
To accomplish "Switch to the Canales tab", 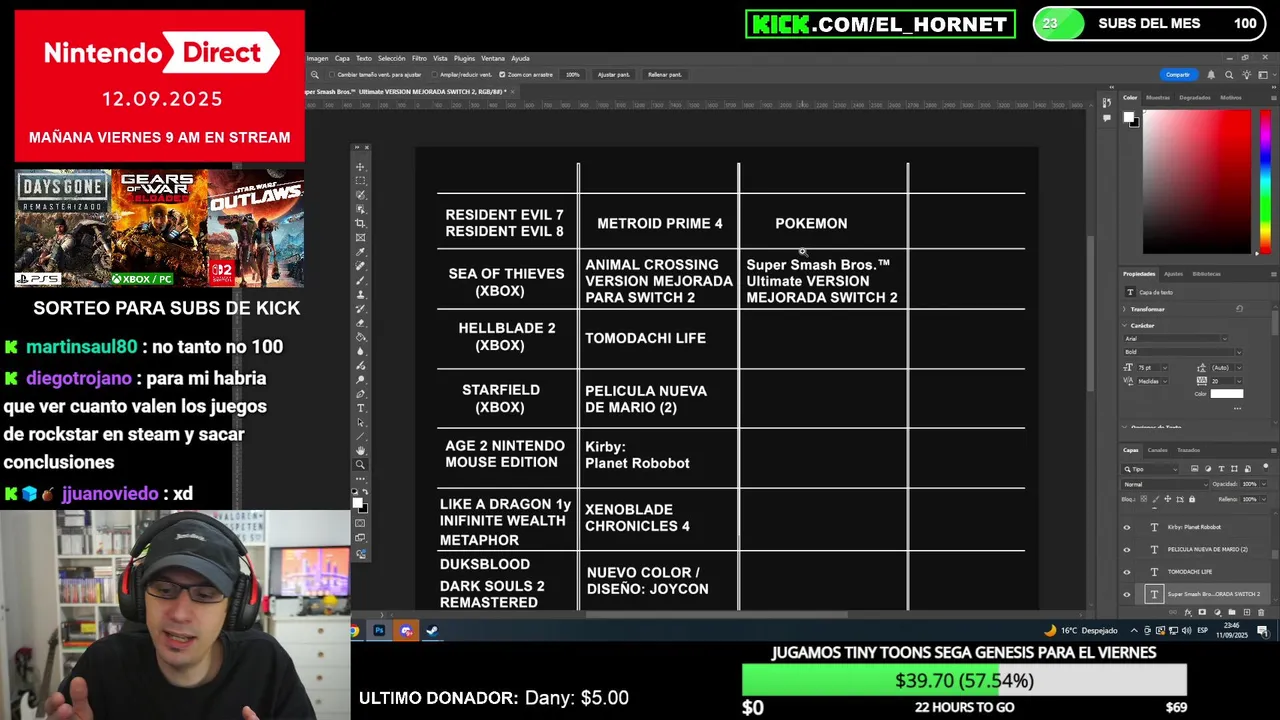I will pos(1157,450).
